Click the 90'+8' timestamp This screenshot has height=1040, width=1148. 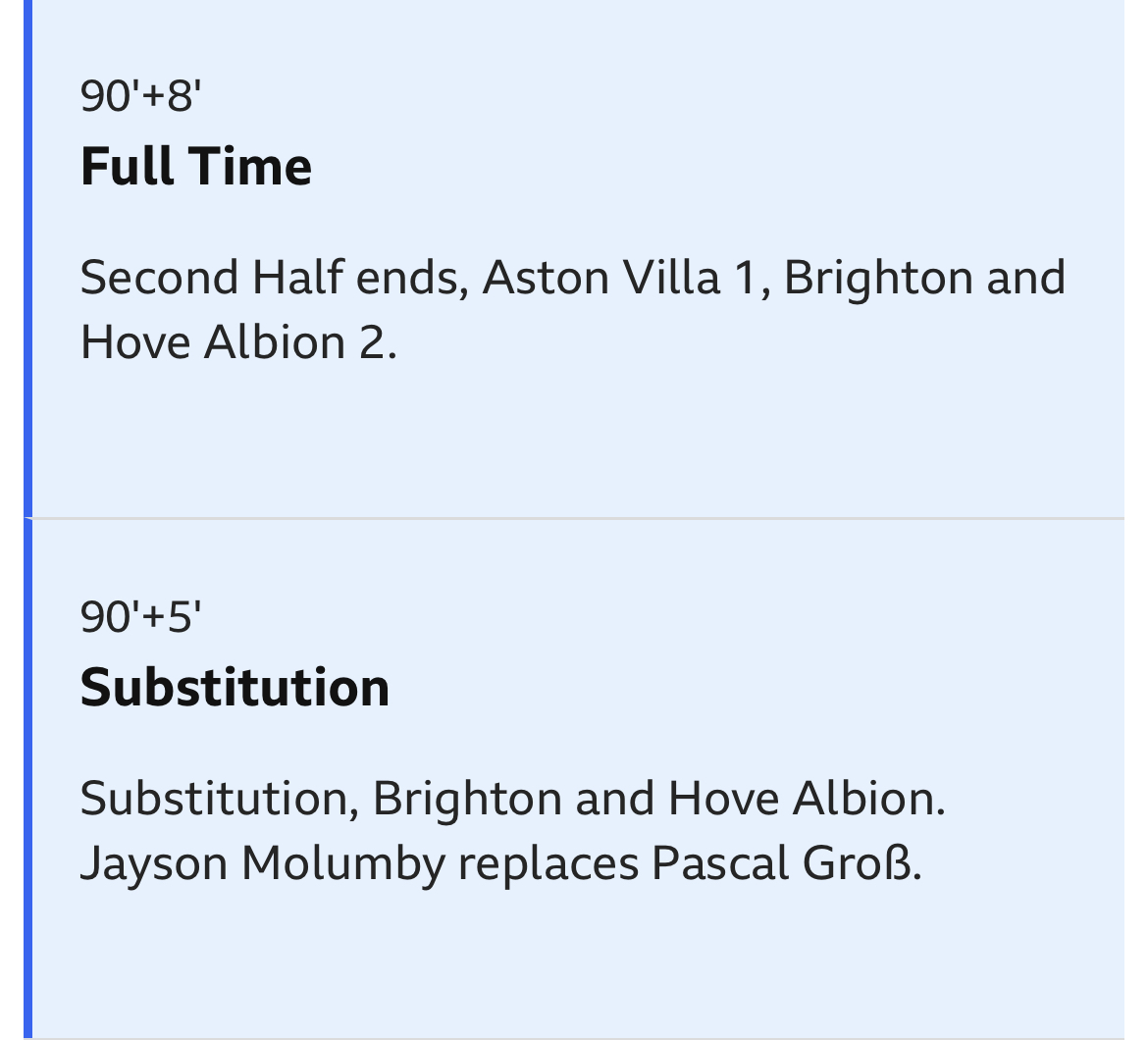[x=140, y=96]
